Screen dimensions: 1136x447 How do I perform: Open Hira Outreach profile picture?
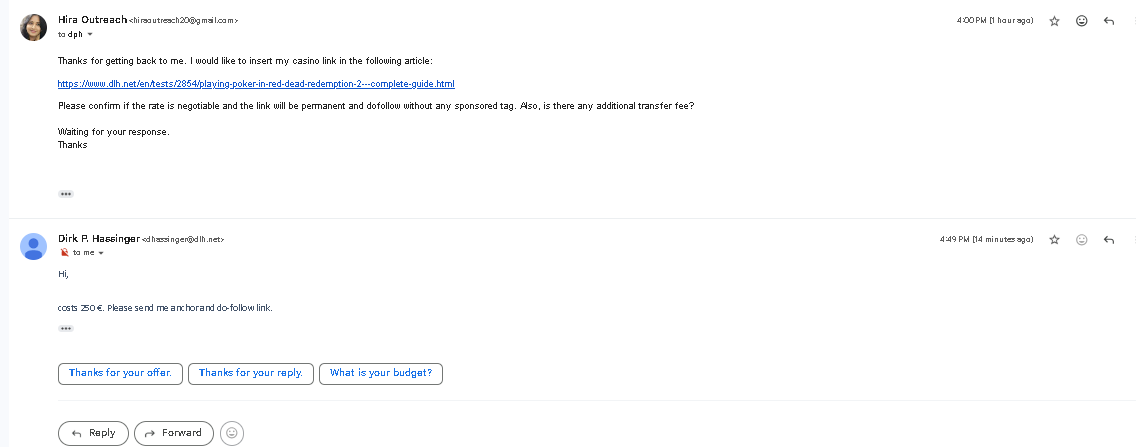coord(33,28)
